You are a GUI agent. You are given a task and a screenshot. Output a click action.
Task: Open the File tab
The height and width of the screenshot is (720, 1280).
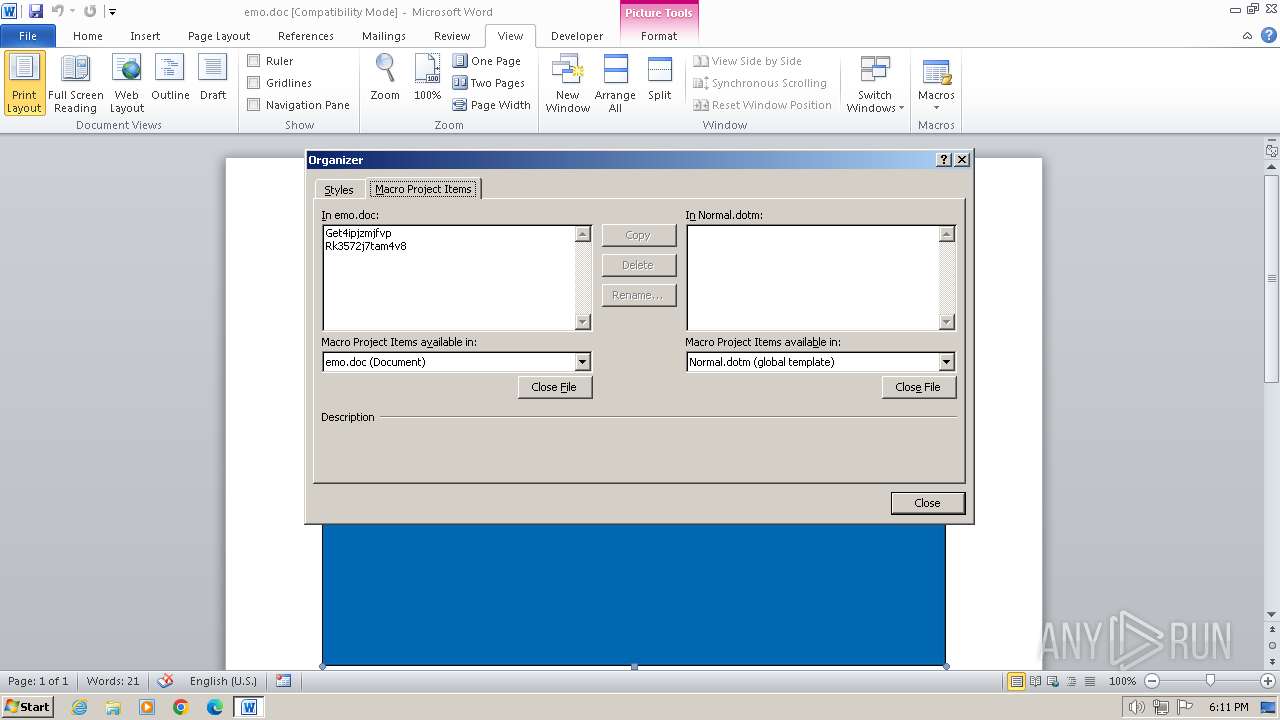pyautogui.click(x=28, y=36)
